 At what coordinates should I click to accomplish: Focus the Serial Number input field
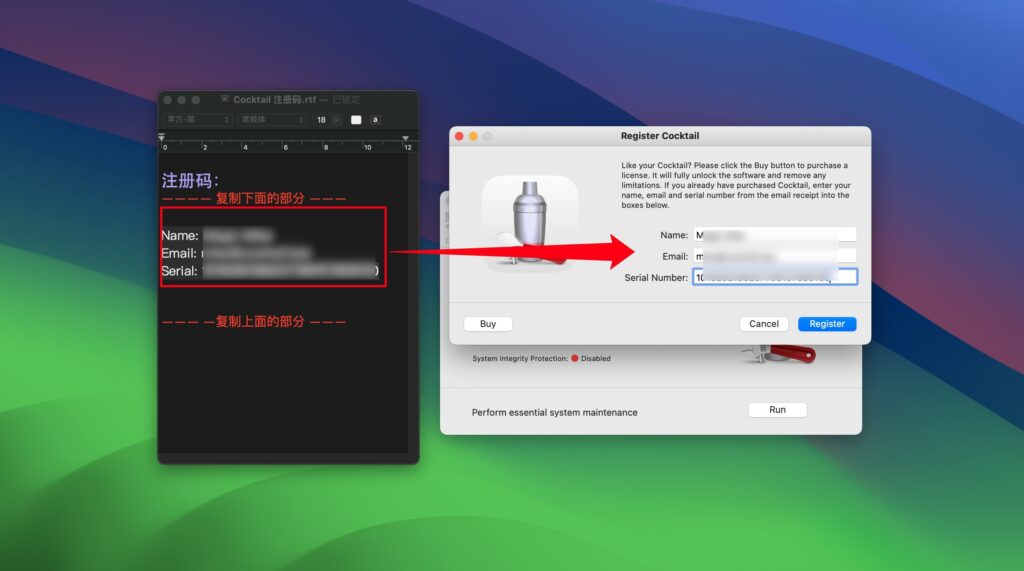point(775,277)
